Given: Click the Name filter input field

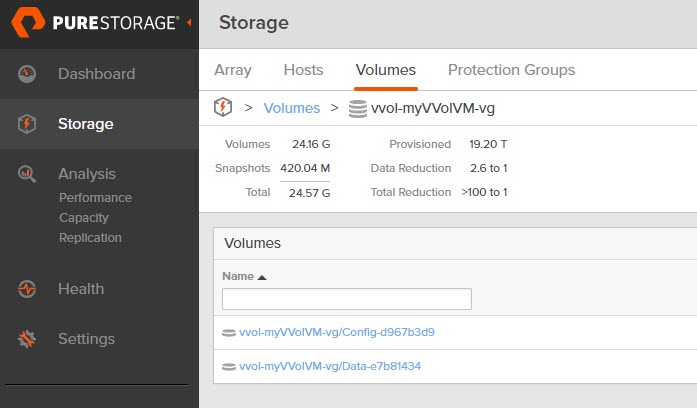Looking at the screenshot, I should [347, 299].
